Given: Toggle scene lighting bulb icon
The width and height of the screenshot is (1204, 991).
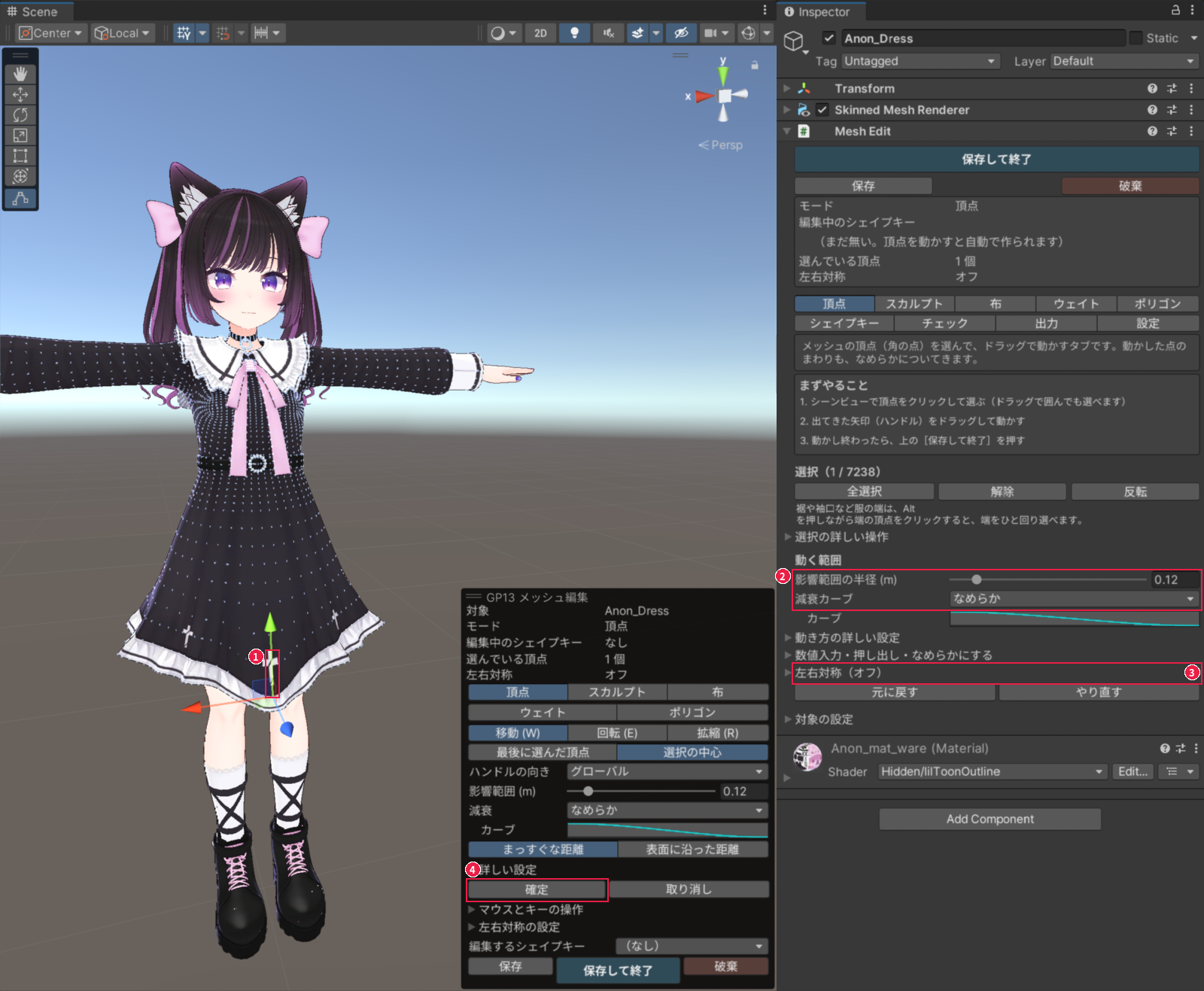Looking at the screenshot, I should pos(574,33).
